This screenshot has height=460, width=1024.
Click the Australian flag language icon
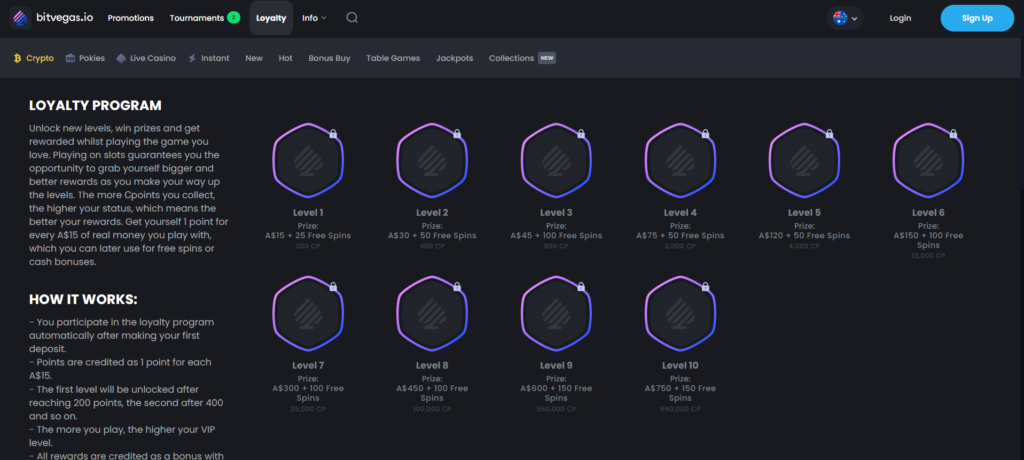[840, 18]
